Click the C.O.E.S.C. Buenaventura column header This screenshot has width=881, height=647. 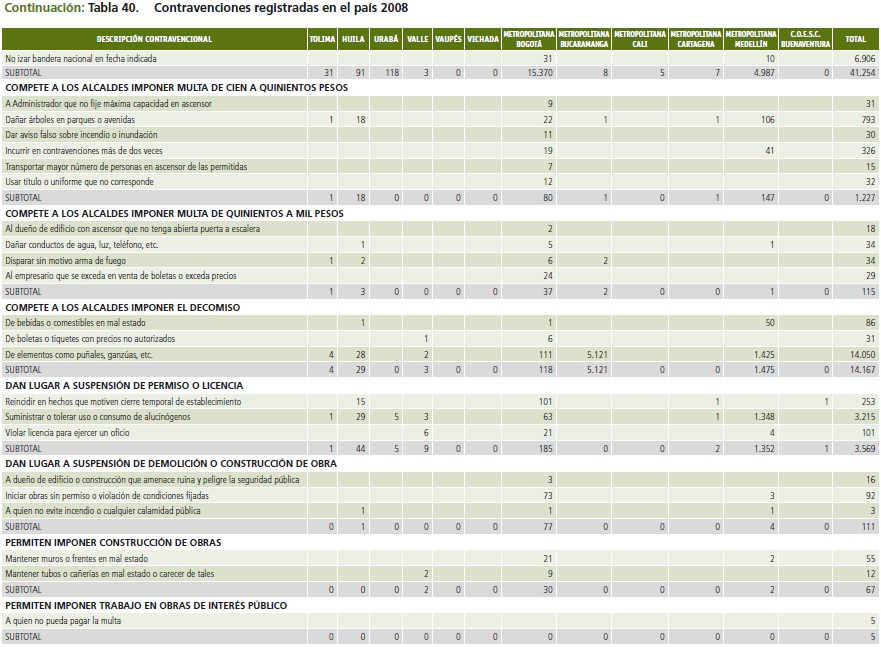click(x=805, y=39)
